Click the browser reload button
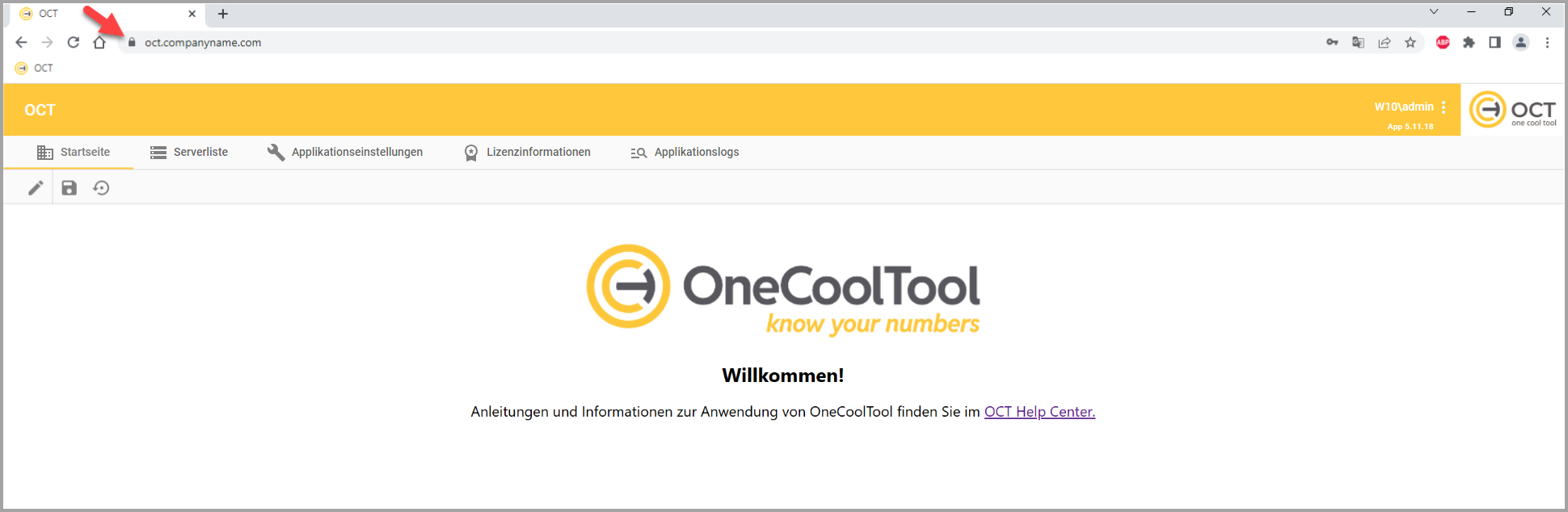The width and height of the screenshot is (1568, 512). pos(74,43)
